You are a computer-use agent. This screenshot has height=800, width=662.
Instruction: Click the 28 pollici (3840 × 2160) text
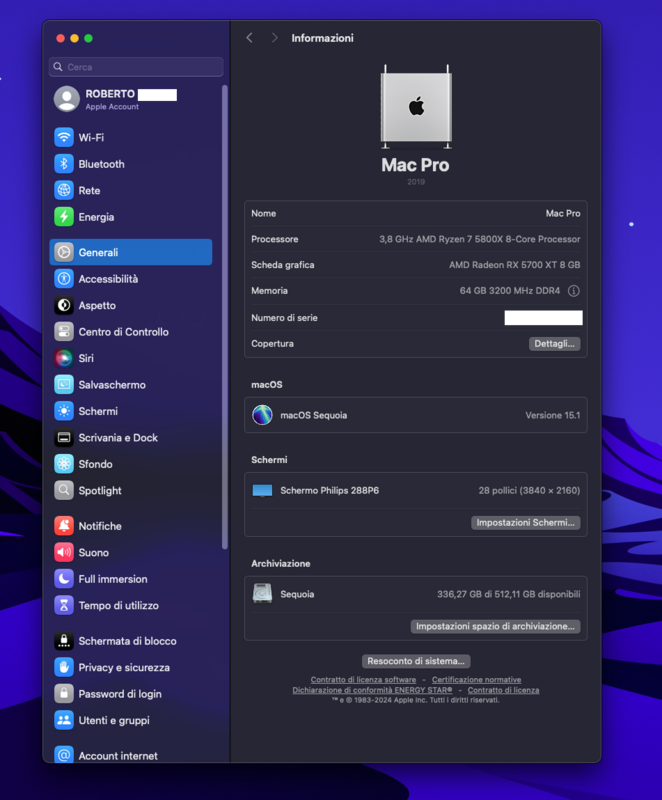529,491
